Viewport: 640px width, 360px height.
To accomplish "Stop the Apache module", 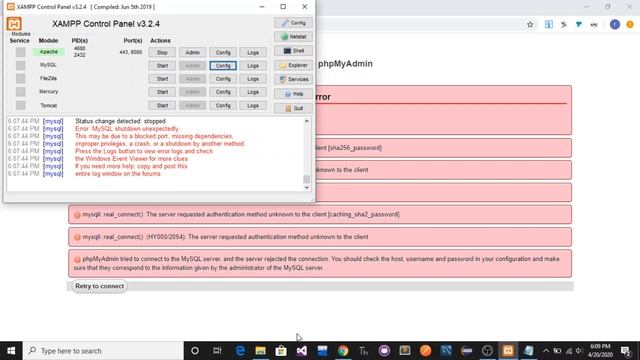I will 162,53.
